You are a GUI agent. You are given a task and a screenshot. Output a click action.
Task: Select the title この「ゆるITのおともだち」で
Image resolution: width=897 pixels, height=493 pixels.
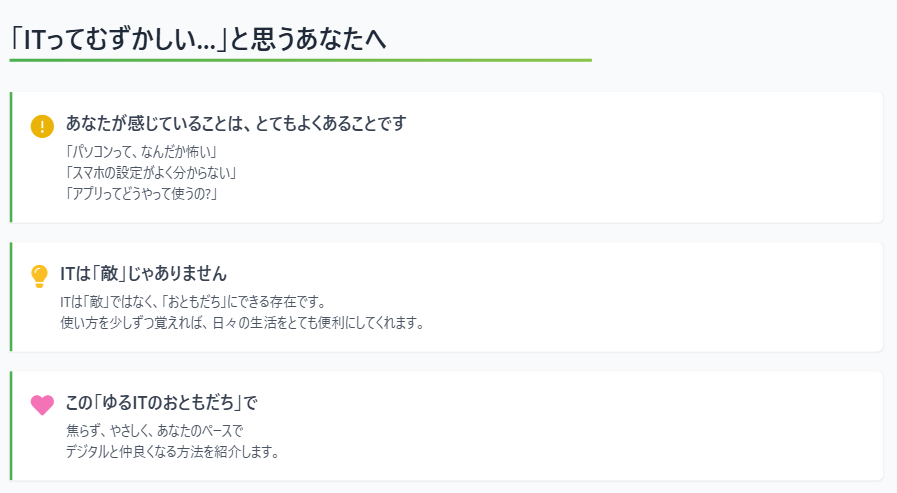(x=161, y=402)
